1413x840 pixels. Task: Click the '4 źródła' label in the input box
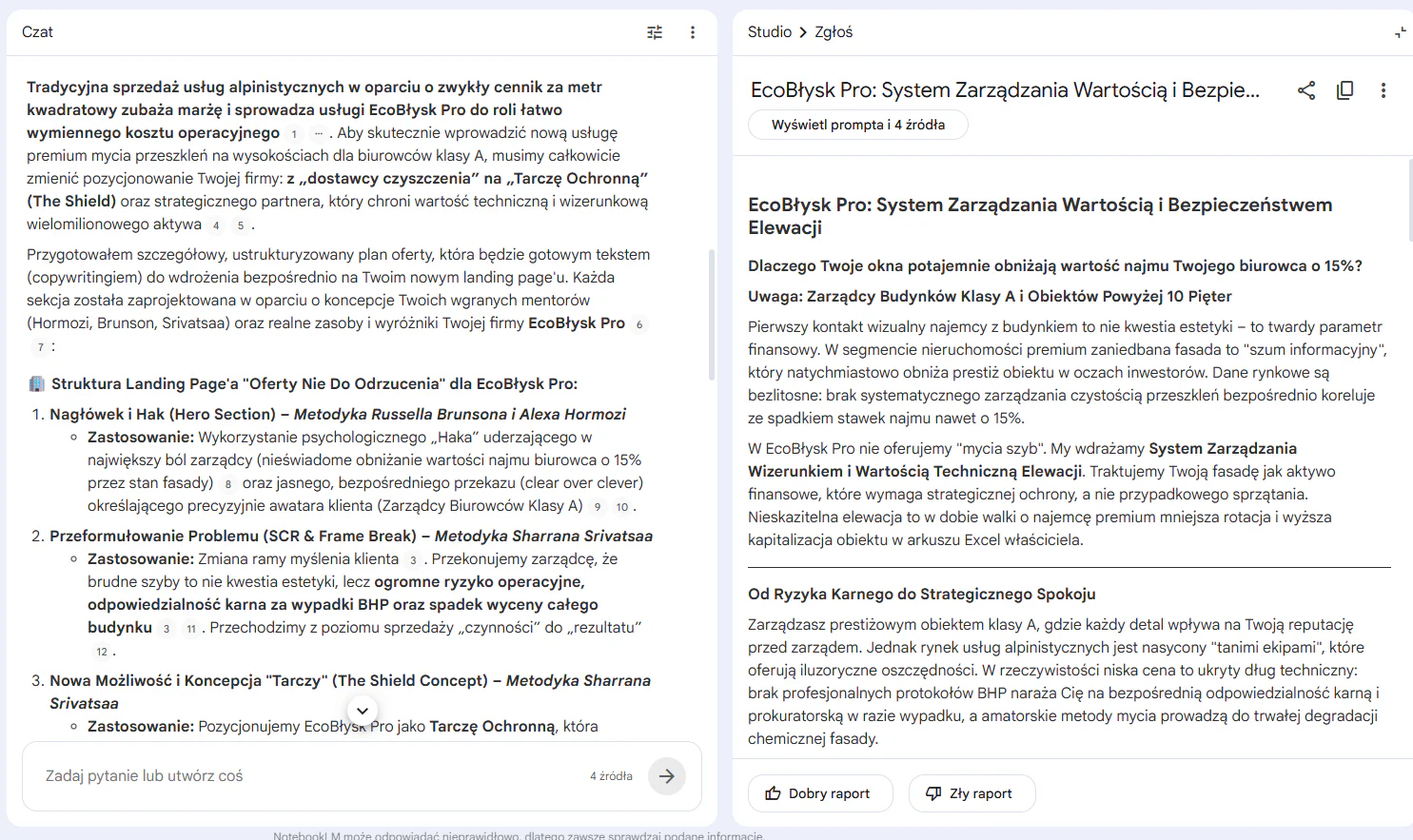[611, 776]
